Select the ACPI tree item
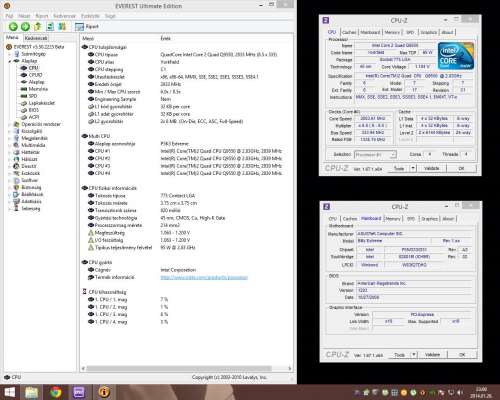This screenshot has height=400, width=500. 34,117
